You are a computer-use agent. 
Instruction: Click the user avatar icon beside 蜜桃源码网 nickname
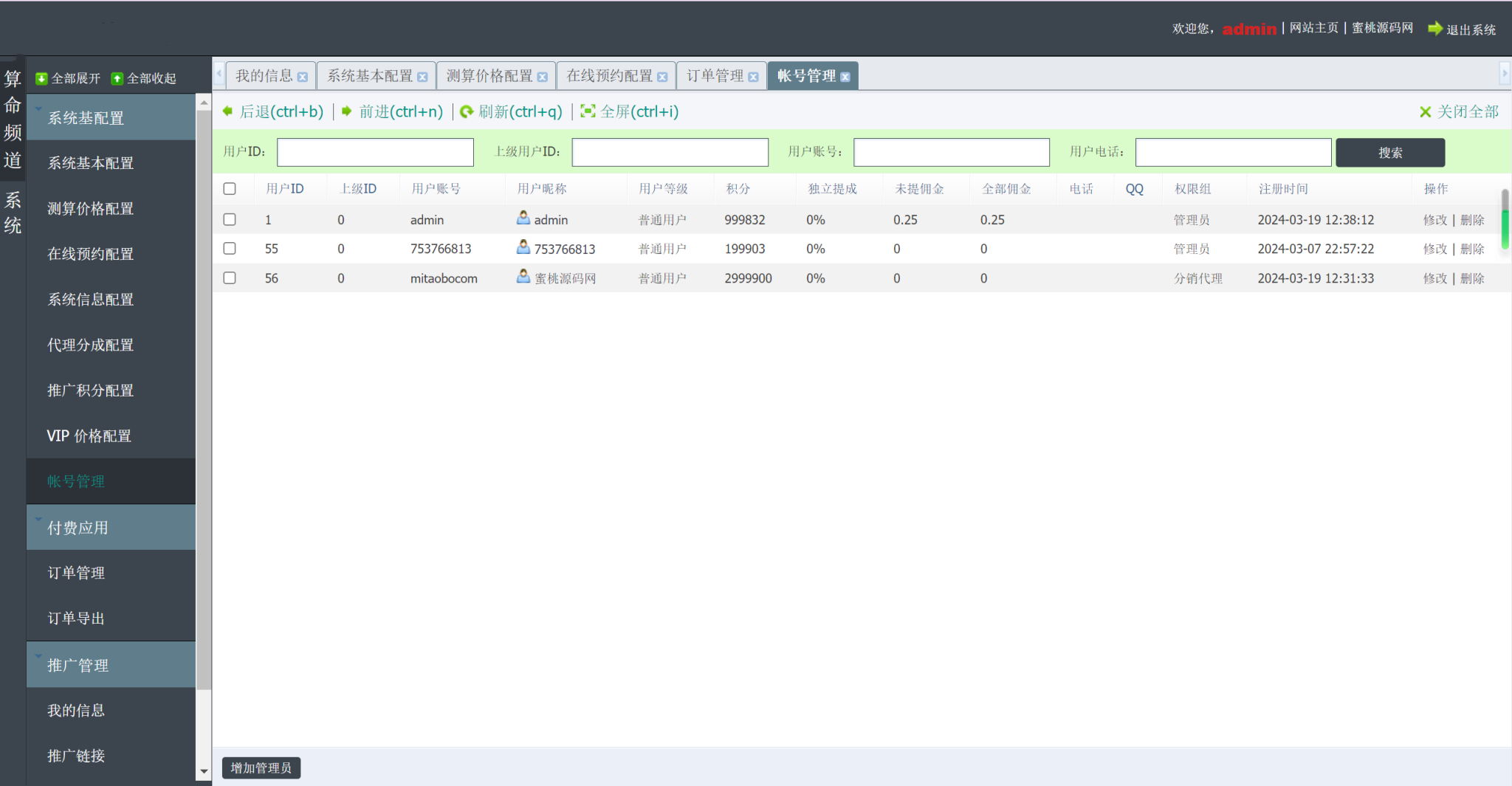click(523, 276)
